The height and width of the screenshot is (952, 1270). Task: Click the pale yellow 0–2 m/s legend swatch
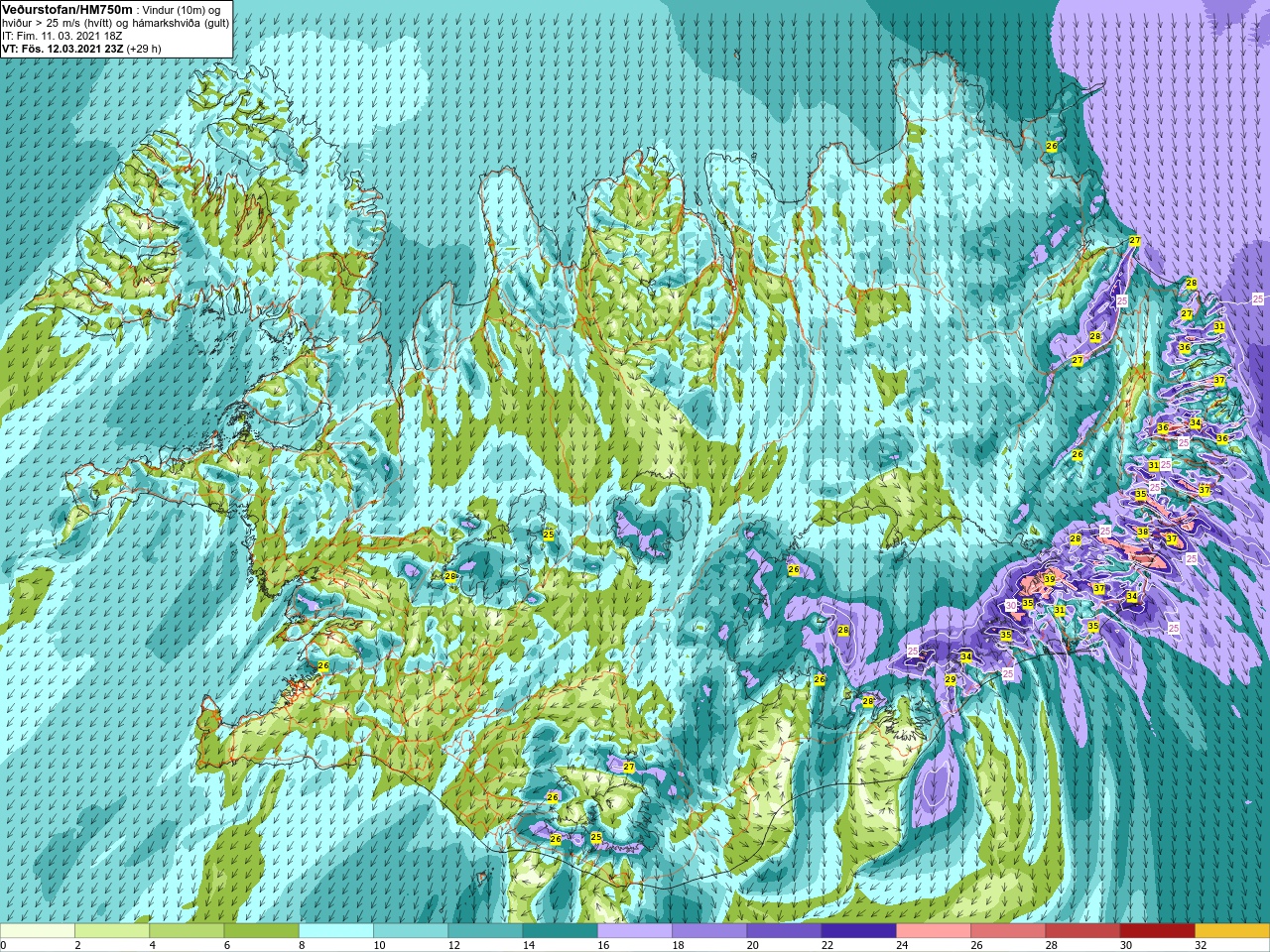(x=38, y=931)
